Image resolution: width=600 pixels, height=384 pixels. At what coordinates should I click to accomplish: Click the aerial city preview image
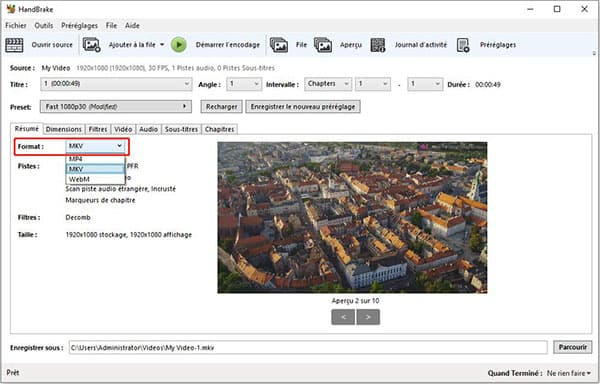pyautogui.click(x=352, y=218)
